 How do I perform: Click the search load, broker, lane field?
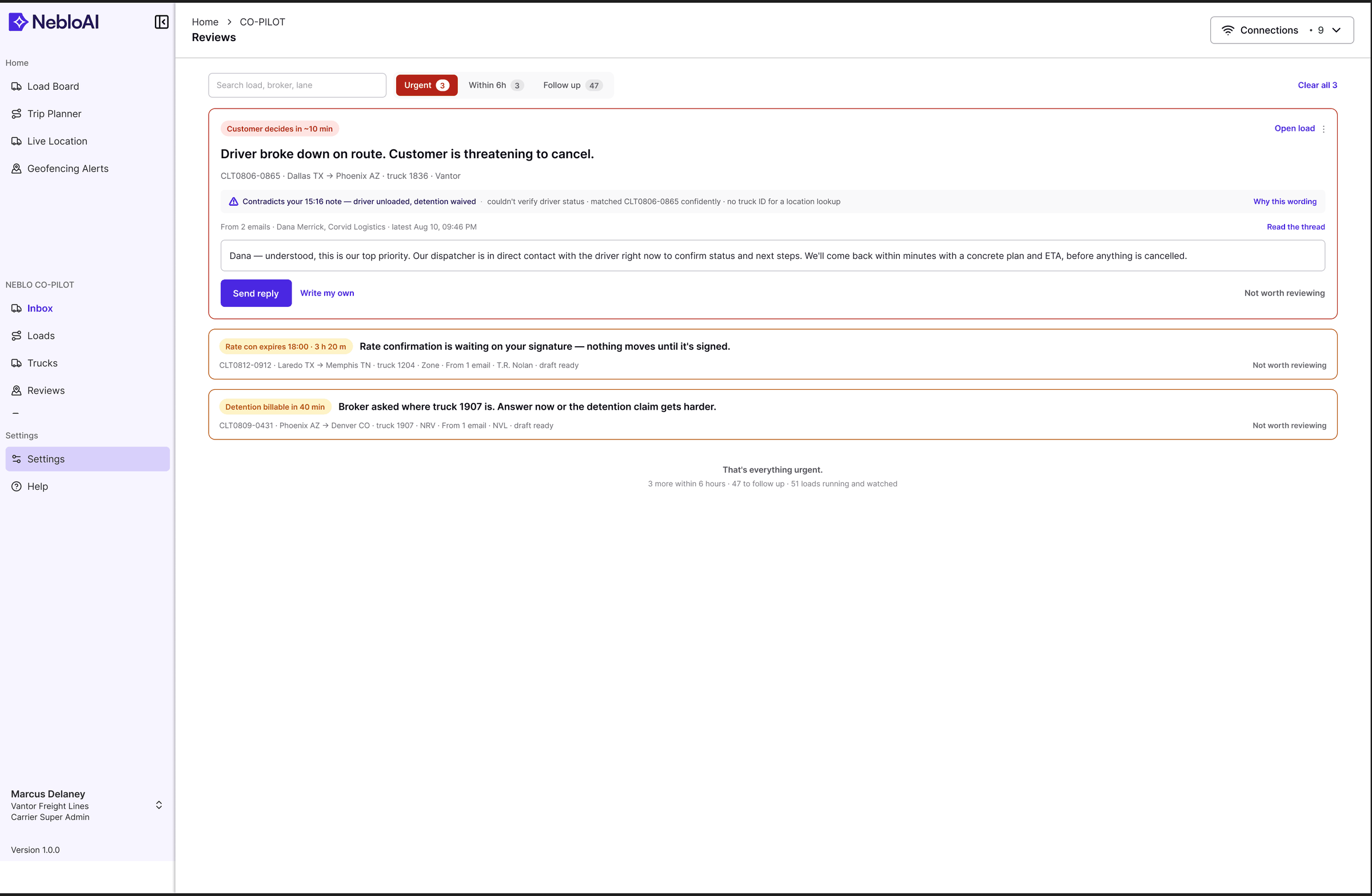click(297, 85)
